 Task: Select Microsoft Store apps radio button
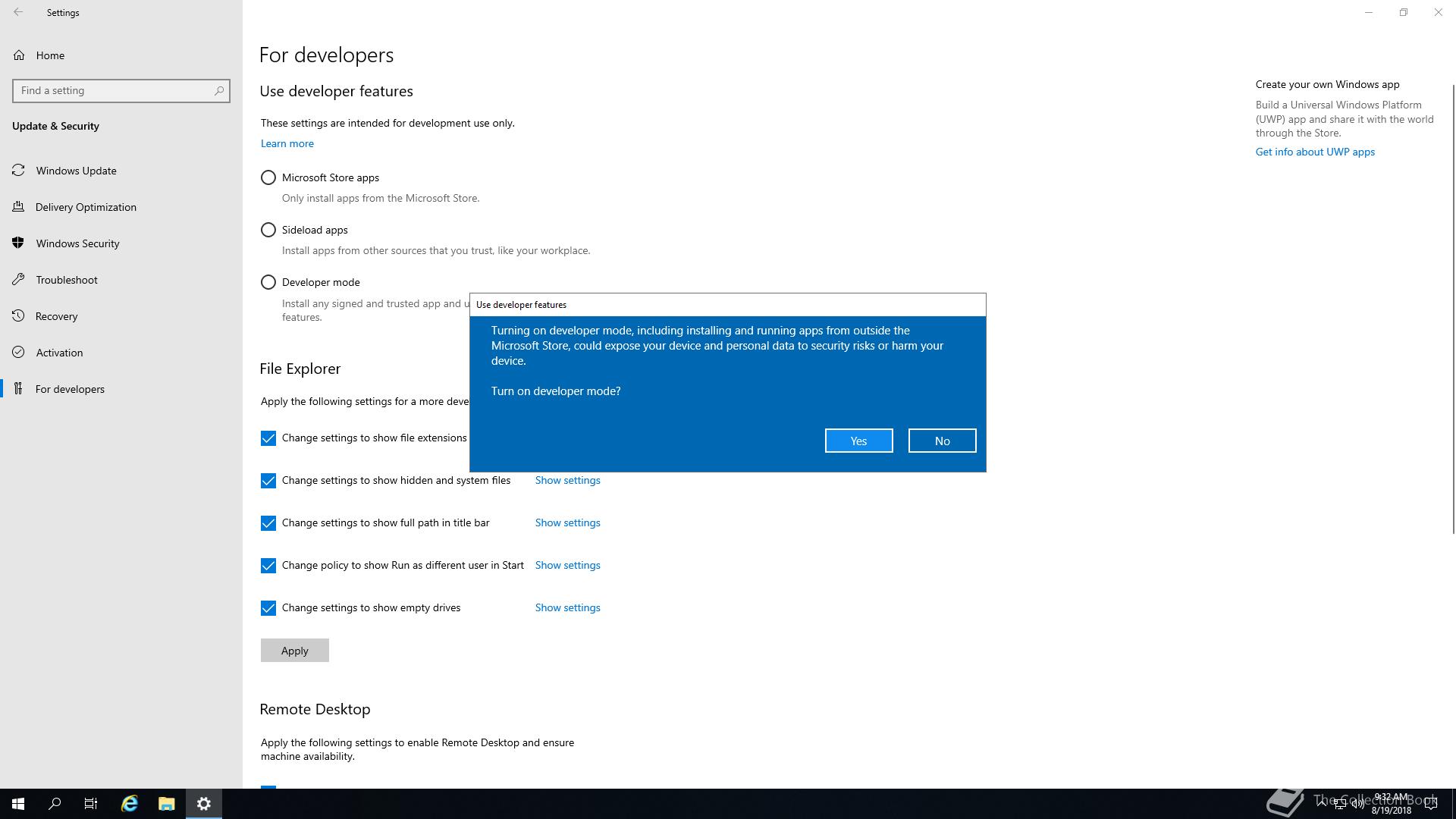pos(268,177)
